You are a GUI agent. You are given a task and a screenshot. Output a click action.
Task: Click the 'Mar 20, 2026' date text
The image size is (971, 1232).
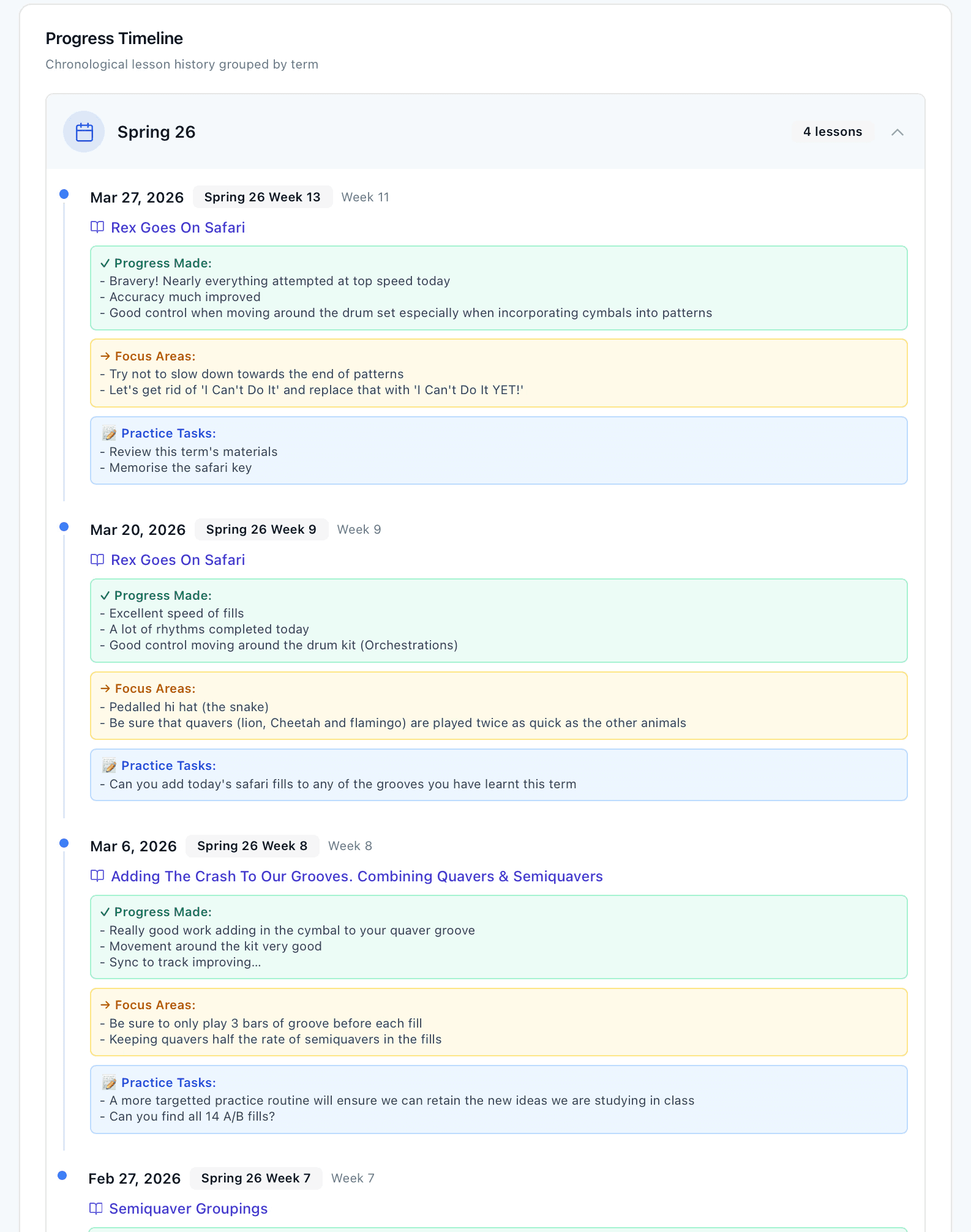coord(138,529)
